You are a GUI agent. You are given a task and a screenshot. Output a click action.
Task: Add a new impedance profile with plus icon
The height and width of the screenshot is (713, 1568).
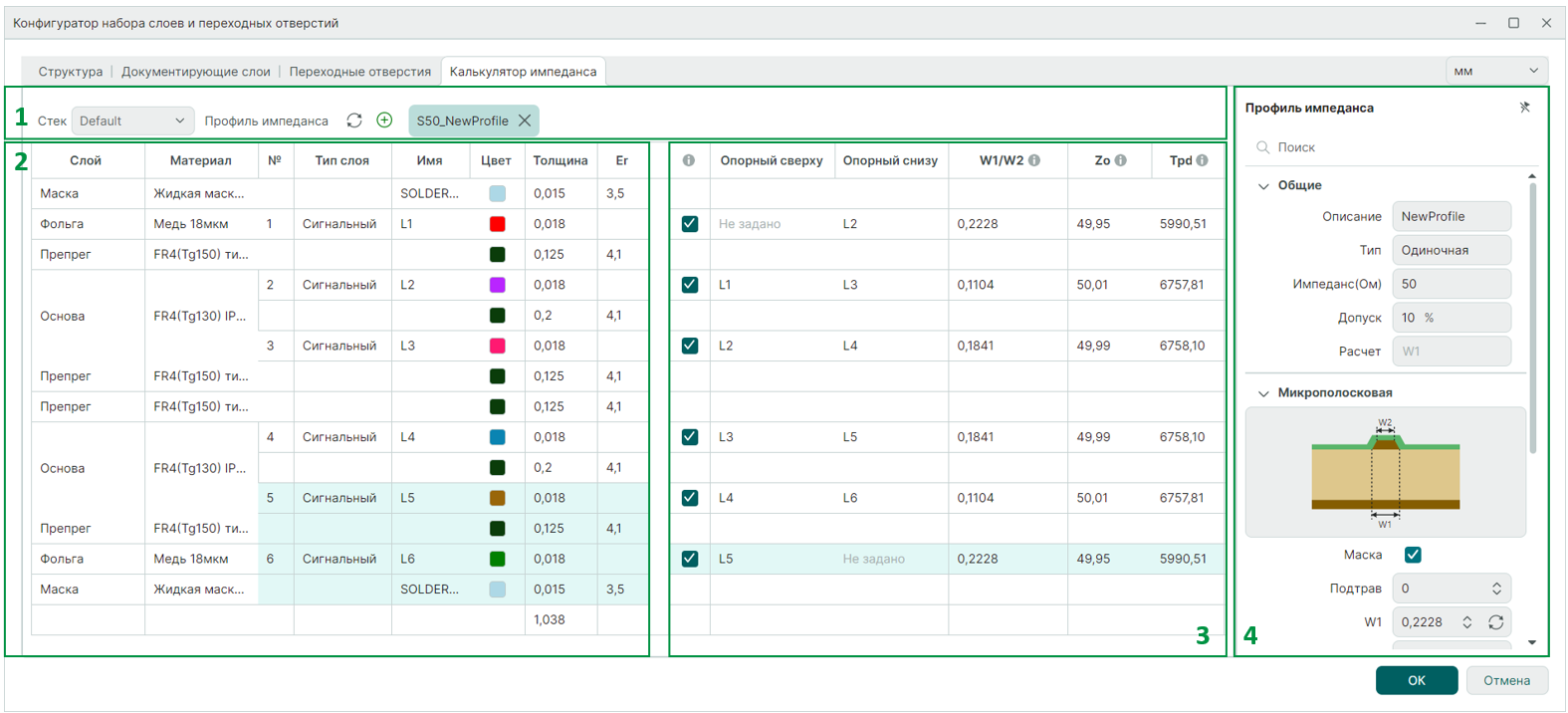click(384, 120)
